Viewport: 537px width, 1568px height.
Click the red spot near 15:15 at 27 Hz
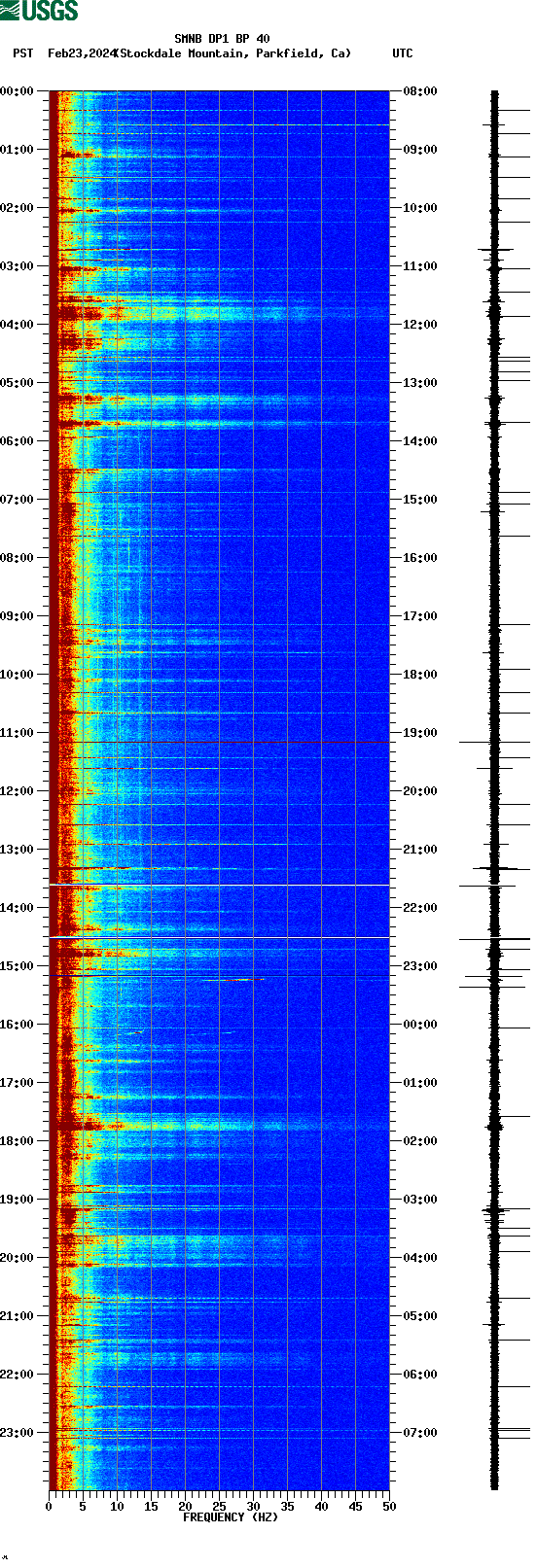click(232, 980)
